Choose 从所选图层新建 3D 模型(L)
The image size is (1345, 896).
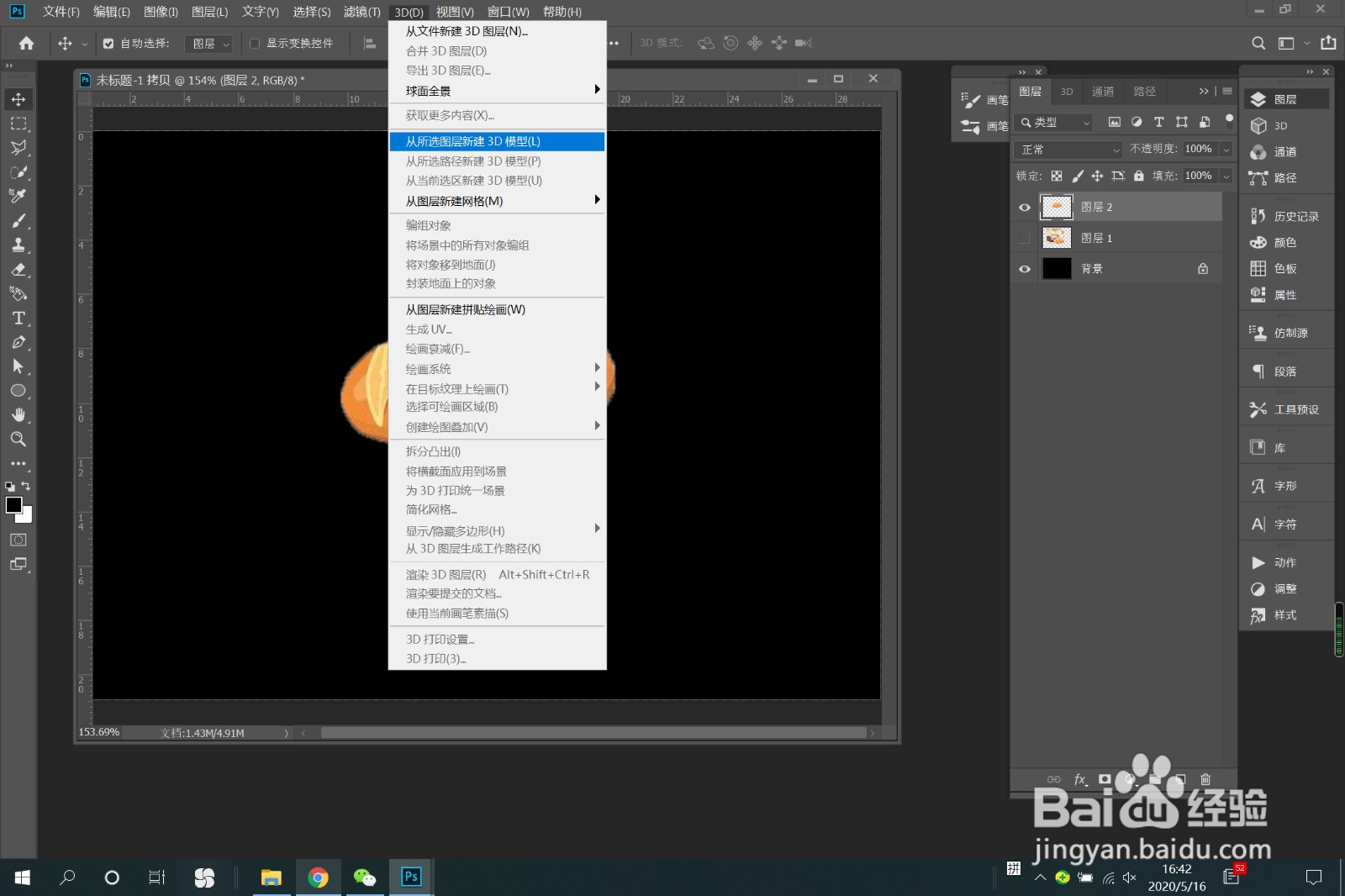[x=497, y=141]
